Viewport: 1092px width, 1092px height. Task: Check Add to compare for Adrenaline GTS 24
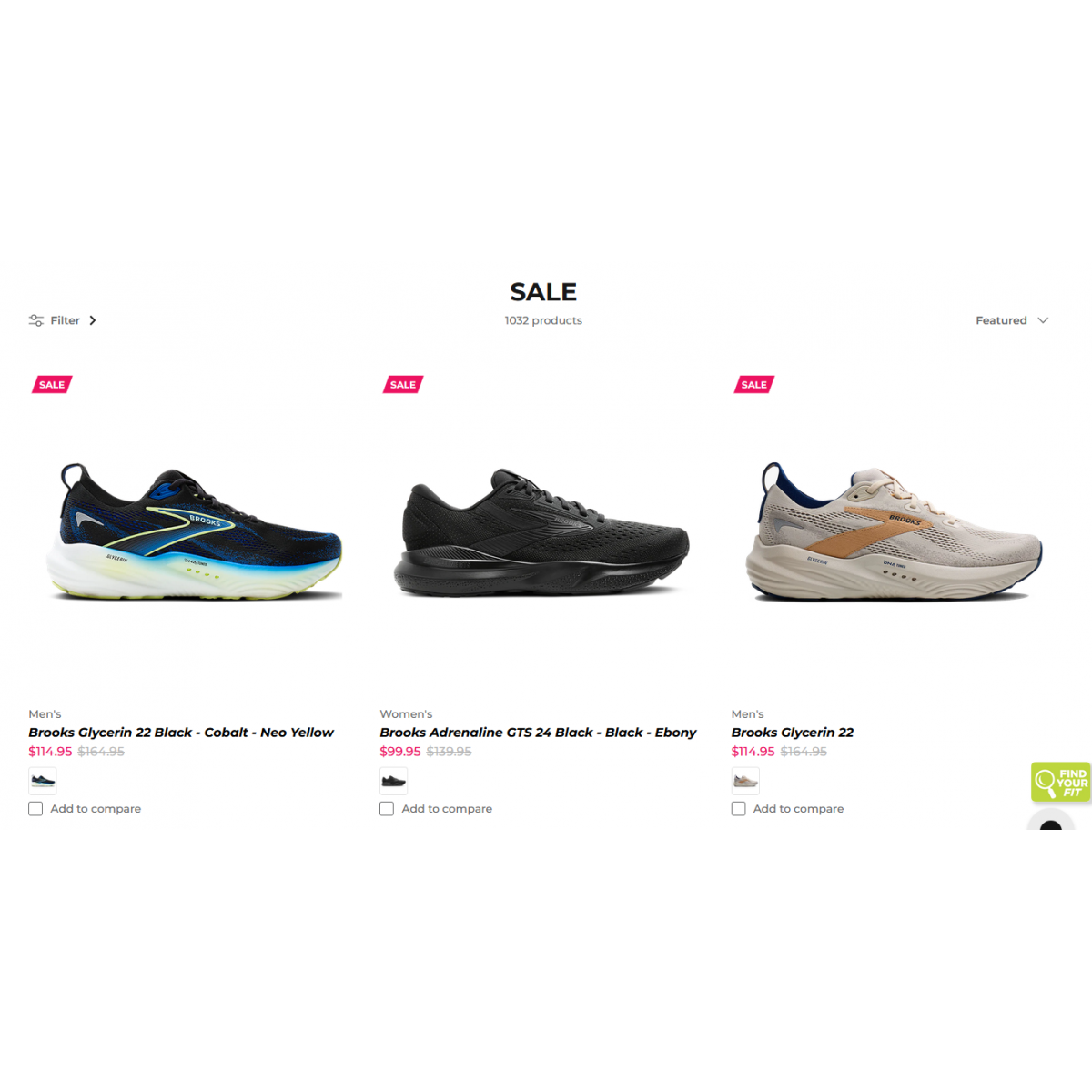pos(387,809)
